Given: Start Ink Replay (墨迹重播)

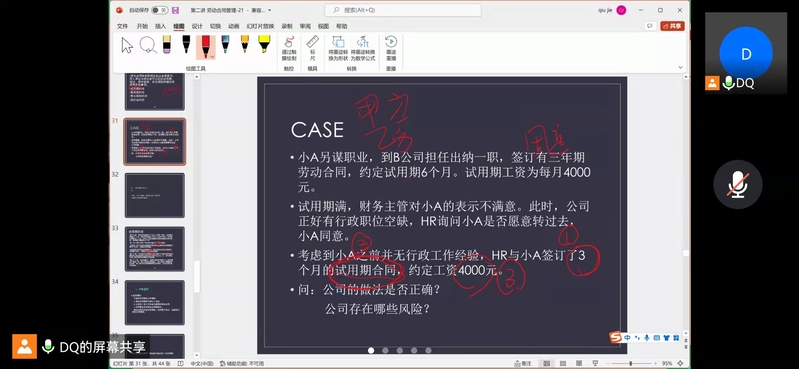Looking at the screenshot, I should (x=391, y=48).
